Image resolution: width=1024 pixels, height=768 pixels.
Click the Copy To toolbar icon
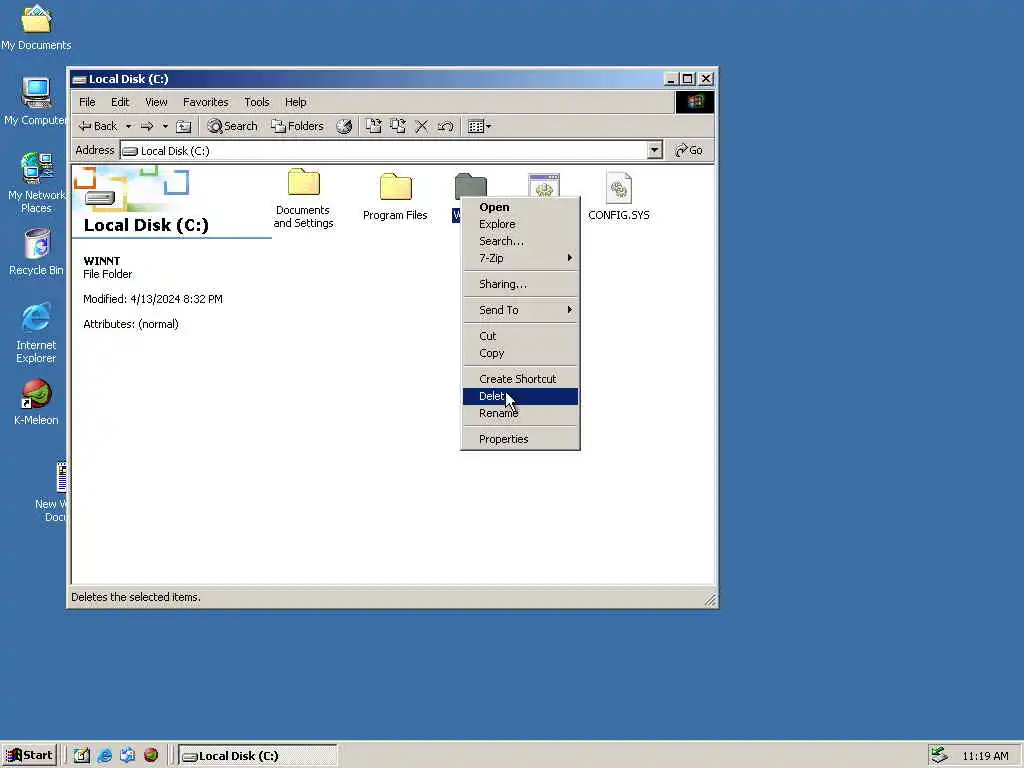(x=398, y=126)
